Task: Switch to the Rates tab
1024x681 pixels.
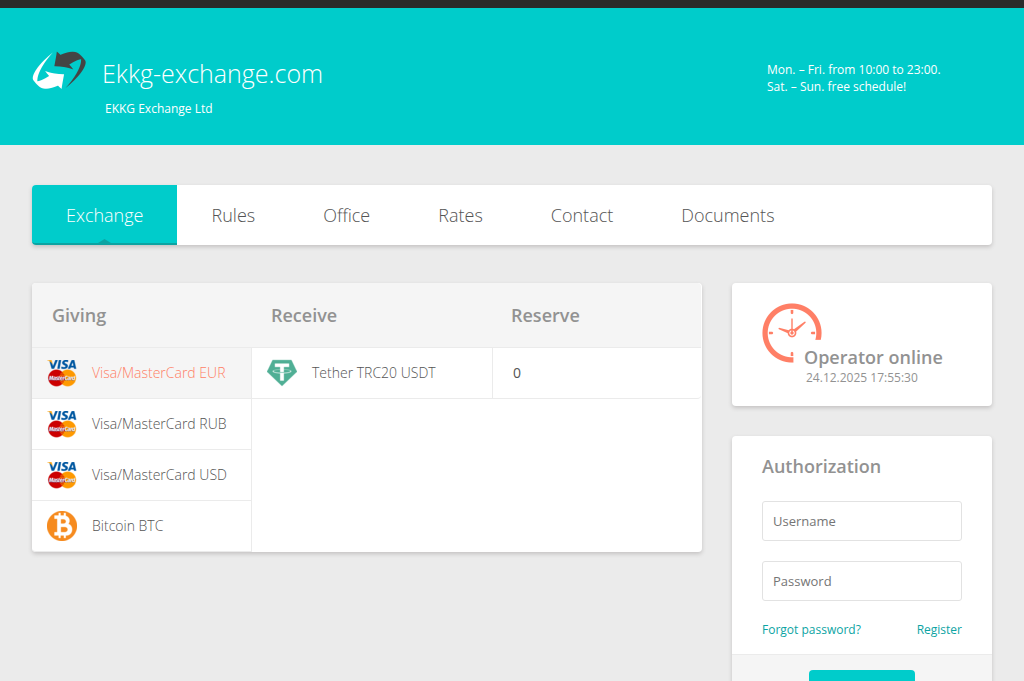Action: (x=460, y=215)
